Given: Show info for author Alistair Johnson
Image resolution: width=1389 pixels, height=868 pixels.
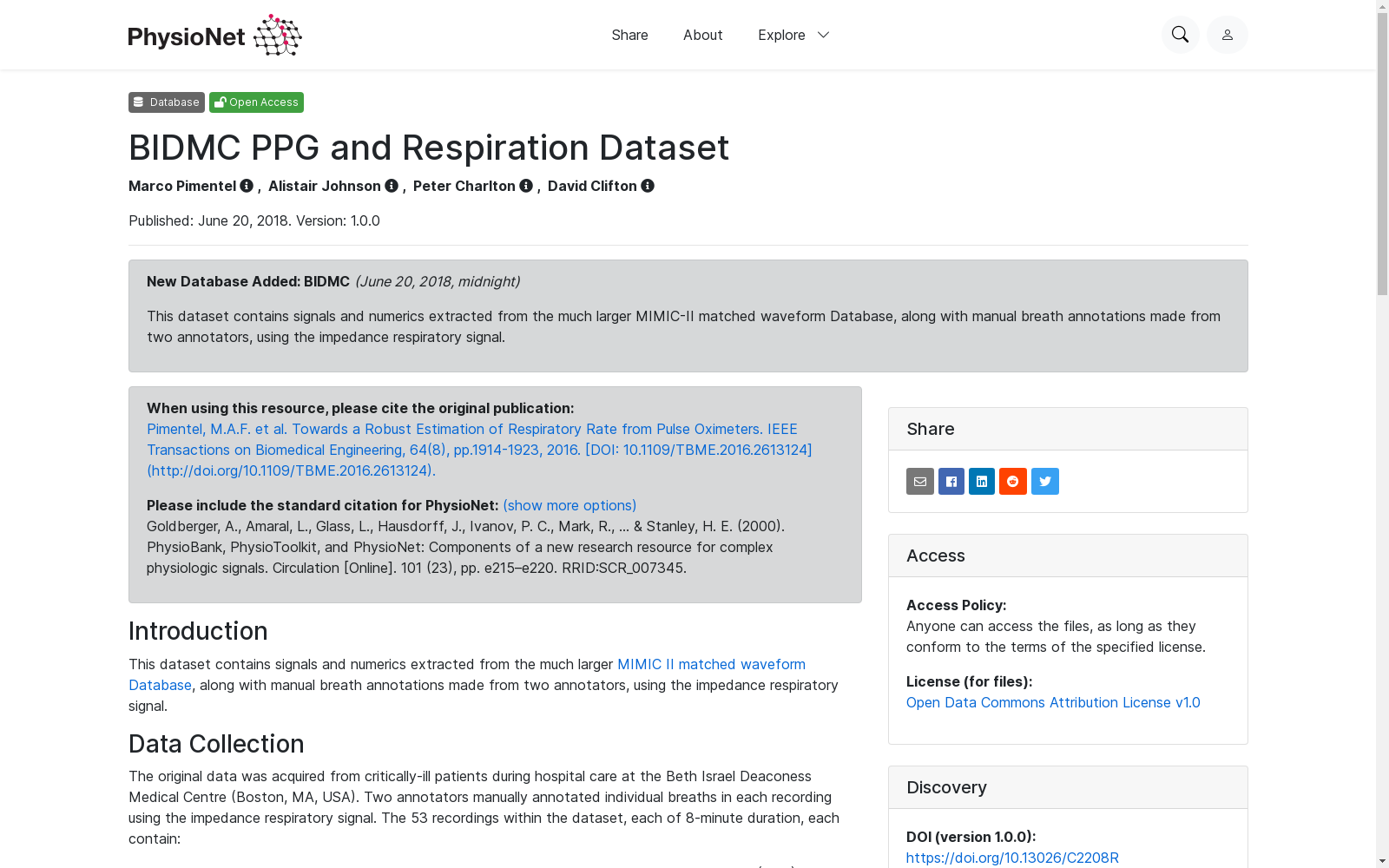Looking at the screenshot, I should click(x=392, y=186).
